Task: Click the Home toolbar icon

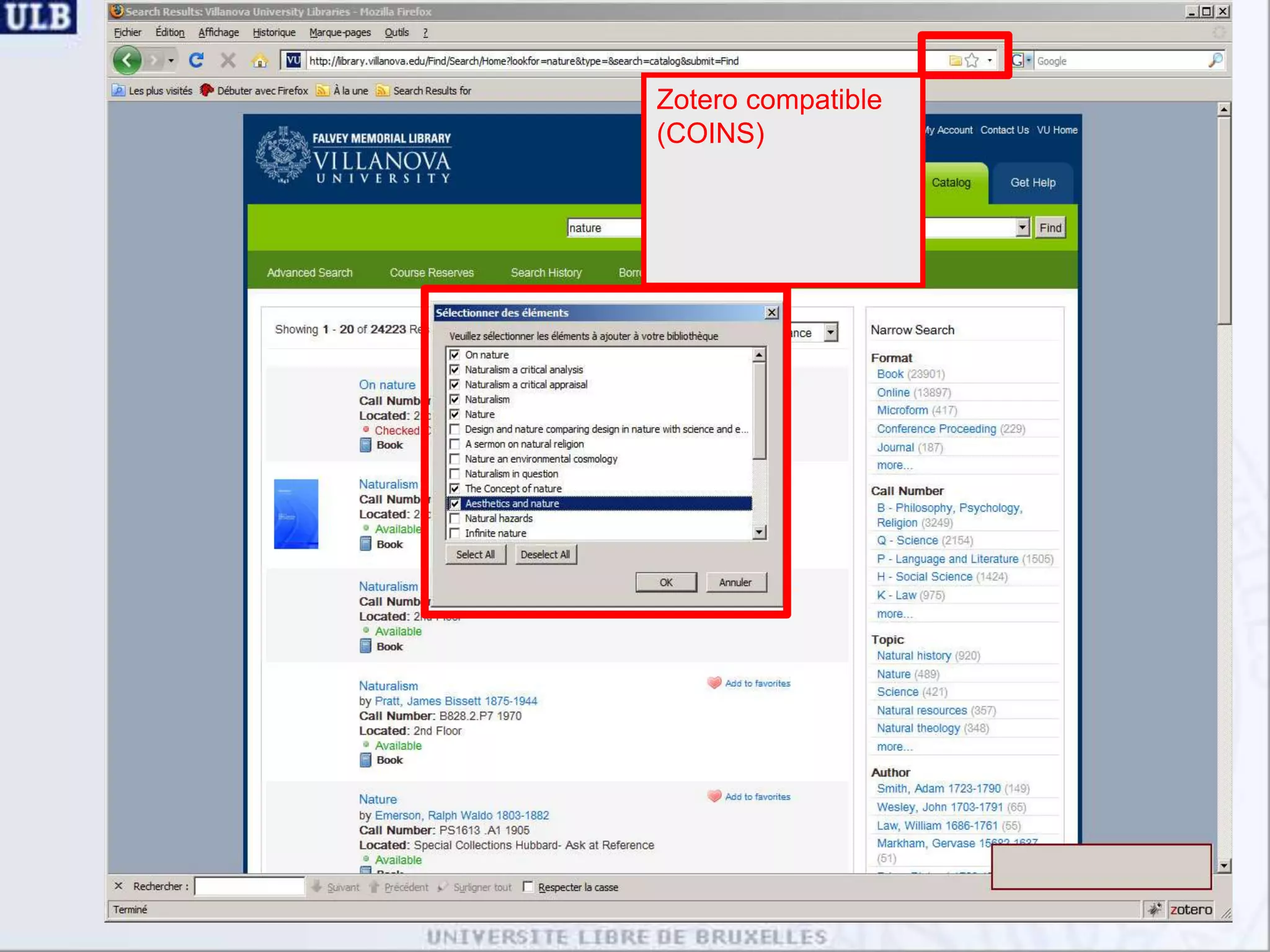Action: [x=260, y=61]
